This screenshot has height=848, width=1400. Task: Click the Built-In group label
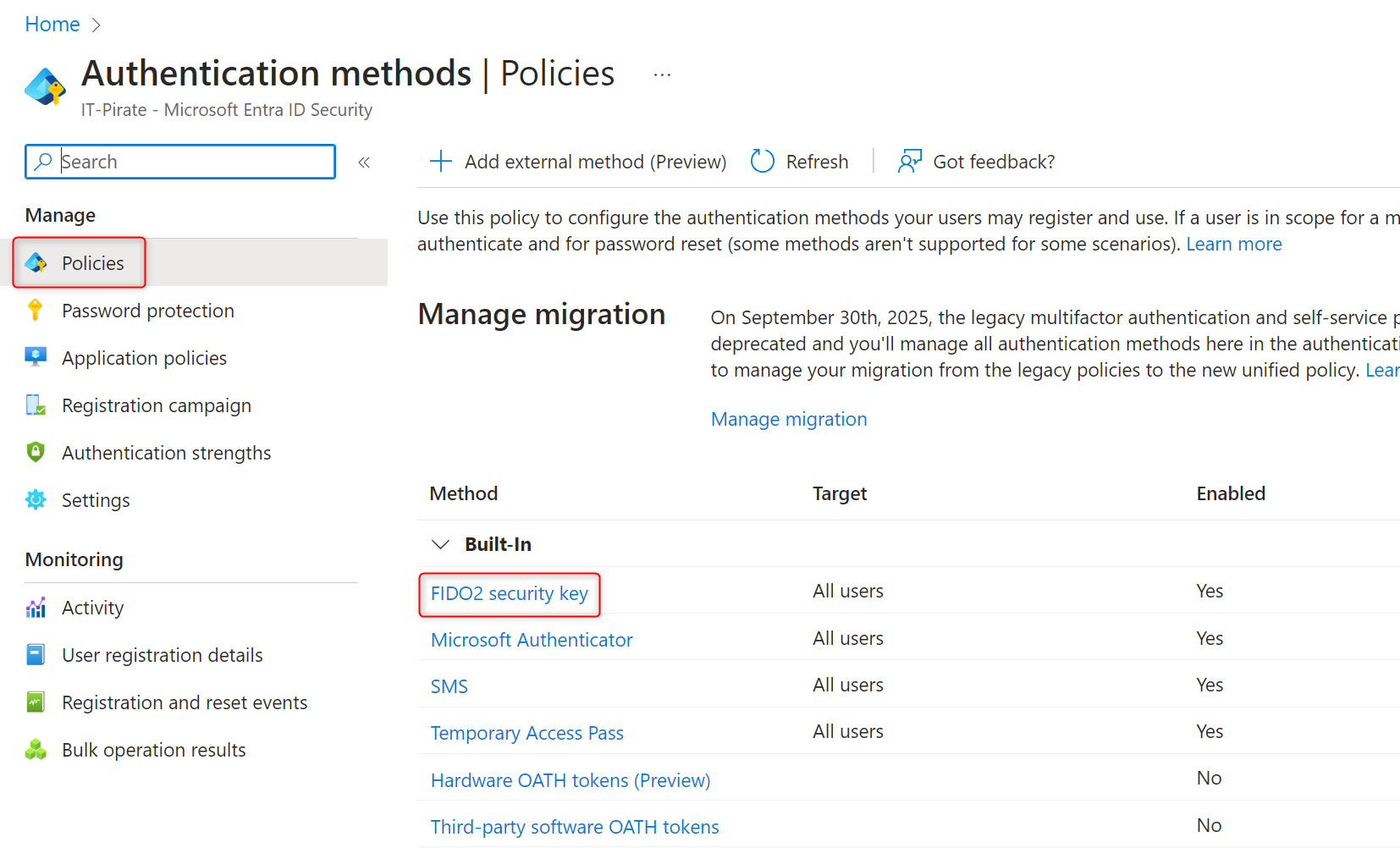pos(498,544)
